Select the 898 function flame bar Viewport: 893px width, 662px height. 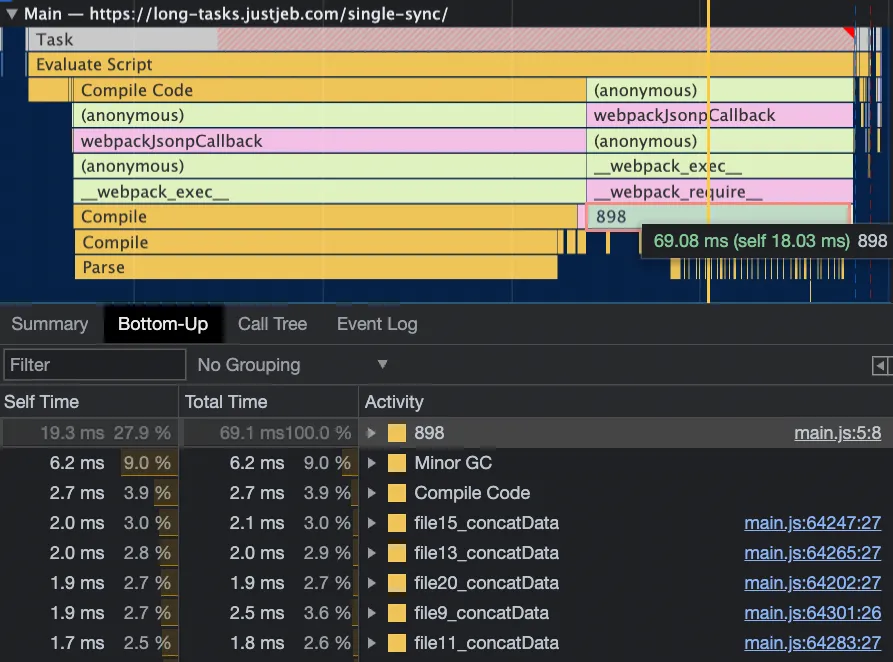click(x=718, y=217)
